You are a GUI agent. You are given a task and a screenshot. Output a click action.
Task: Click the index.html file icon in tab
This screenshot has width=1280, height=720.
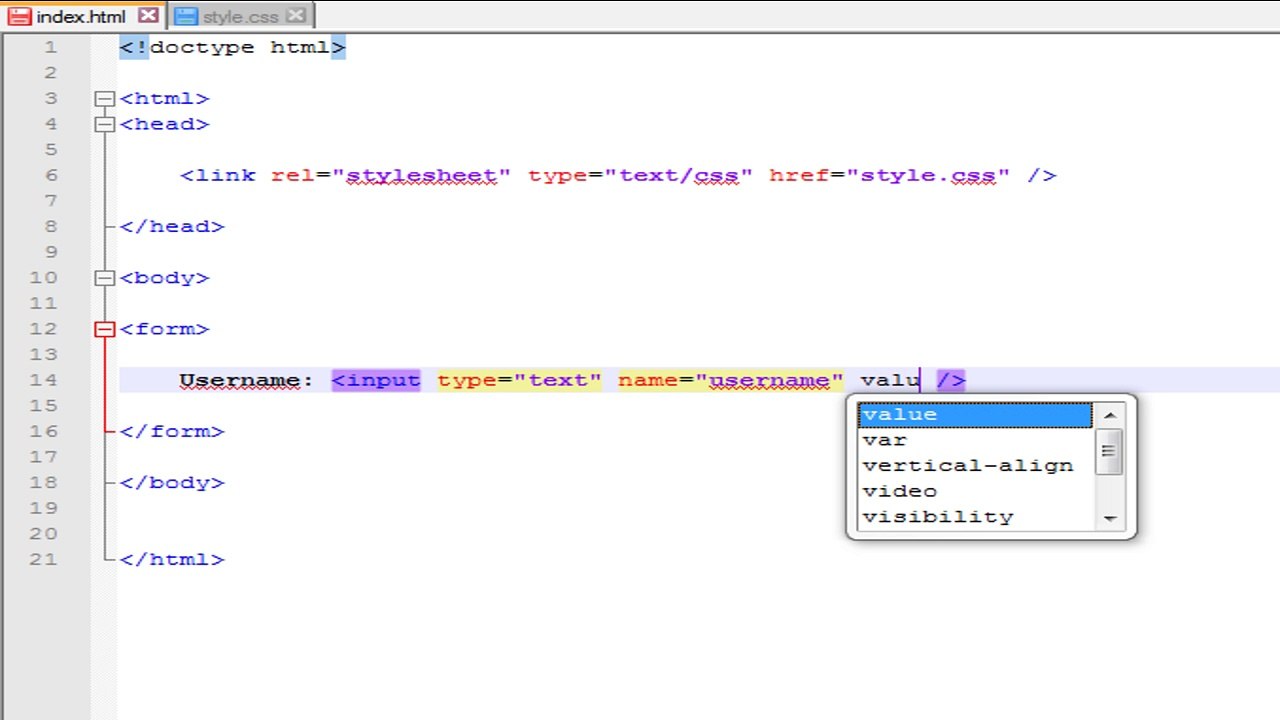(19, 16)
